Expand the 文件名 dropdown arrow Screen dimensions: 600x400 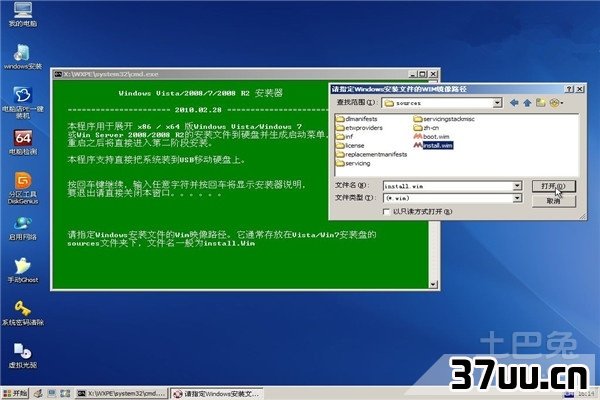517,186
